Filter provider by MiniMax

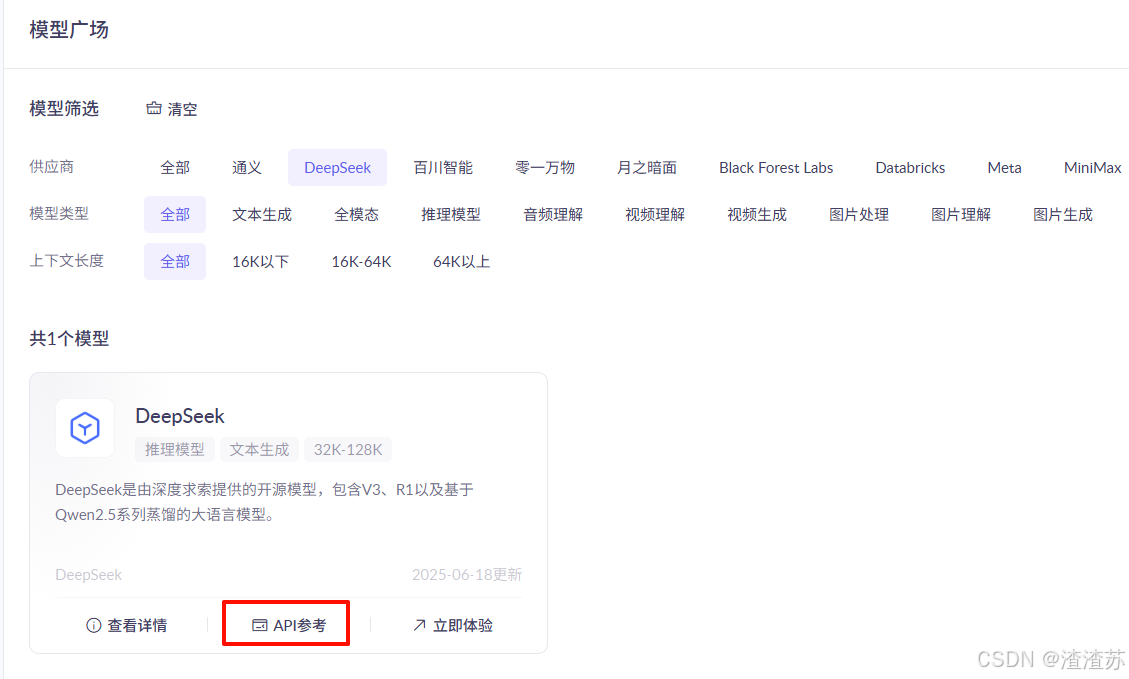point(1092,168)
